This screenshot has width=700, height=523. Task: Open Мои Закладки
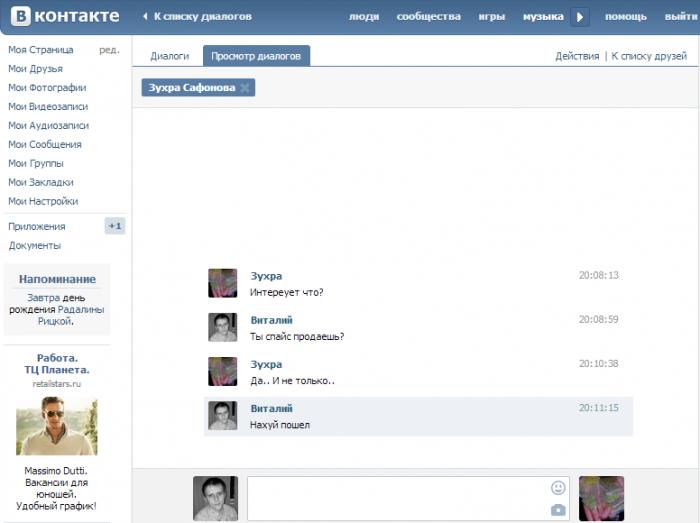pos(41,183)
